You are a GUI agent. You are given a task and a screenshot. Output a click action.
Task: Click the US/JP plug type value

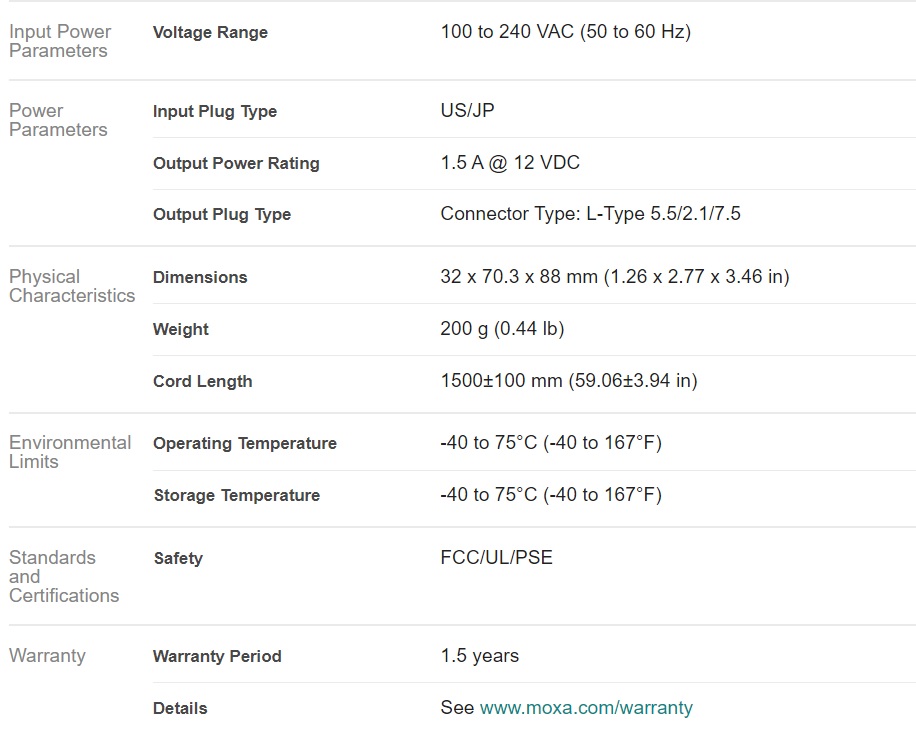pos(467,110)
